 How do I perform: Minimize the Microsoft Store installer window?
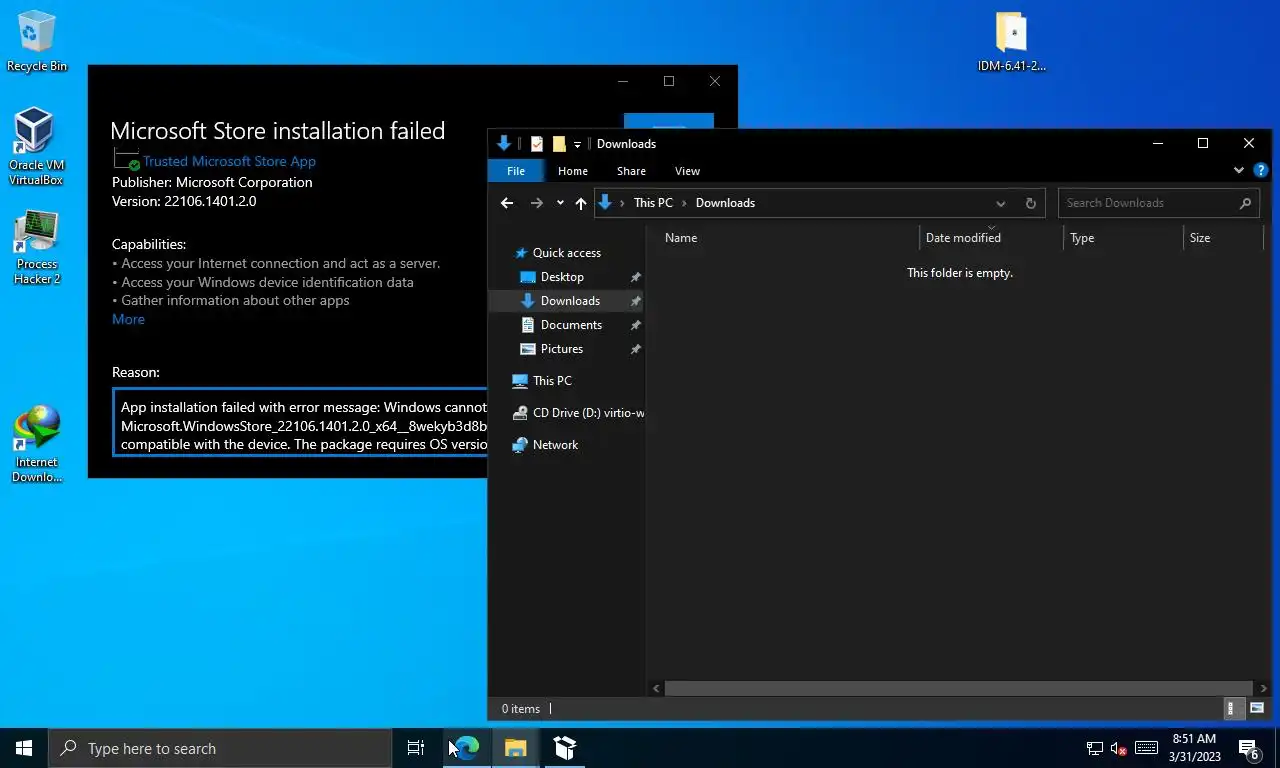623,81
